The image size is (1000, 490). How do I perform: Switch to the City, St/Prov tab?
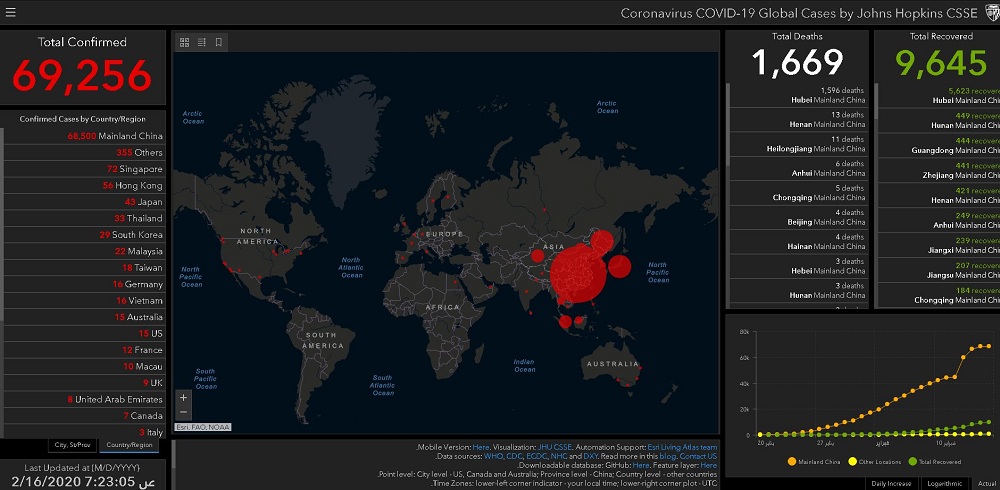(x=75, y=445)
